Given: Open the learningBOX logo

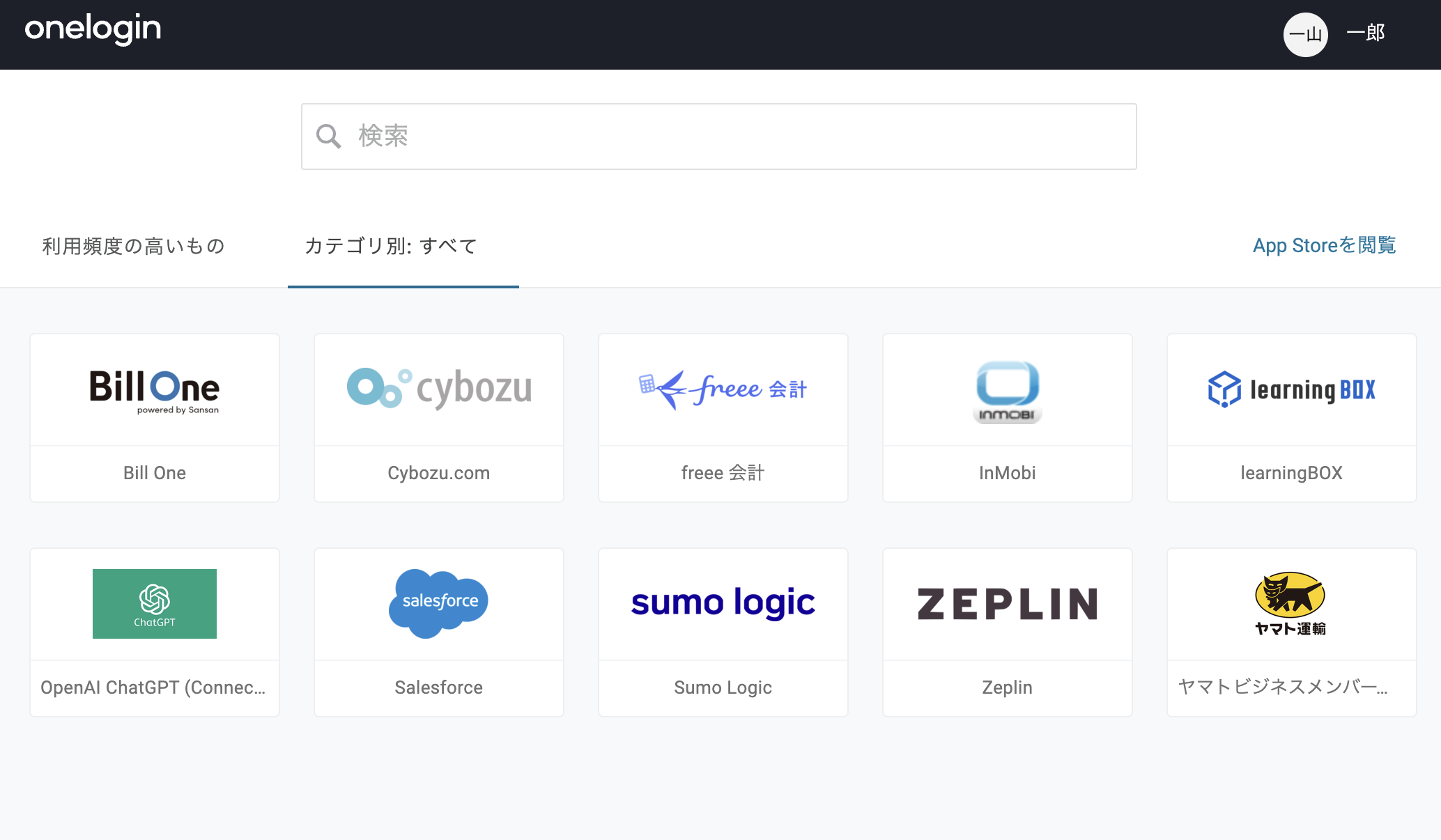Looking at the screenshot, I should [x=1291, y=389].
